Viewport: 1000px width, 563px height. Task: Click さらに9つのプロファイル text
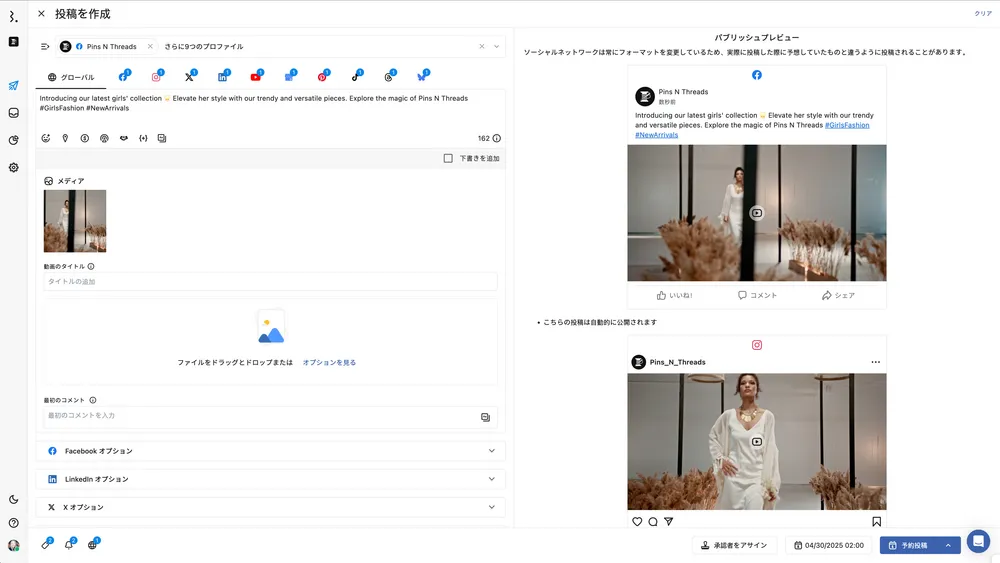(x=203, y=47)
